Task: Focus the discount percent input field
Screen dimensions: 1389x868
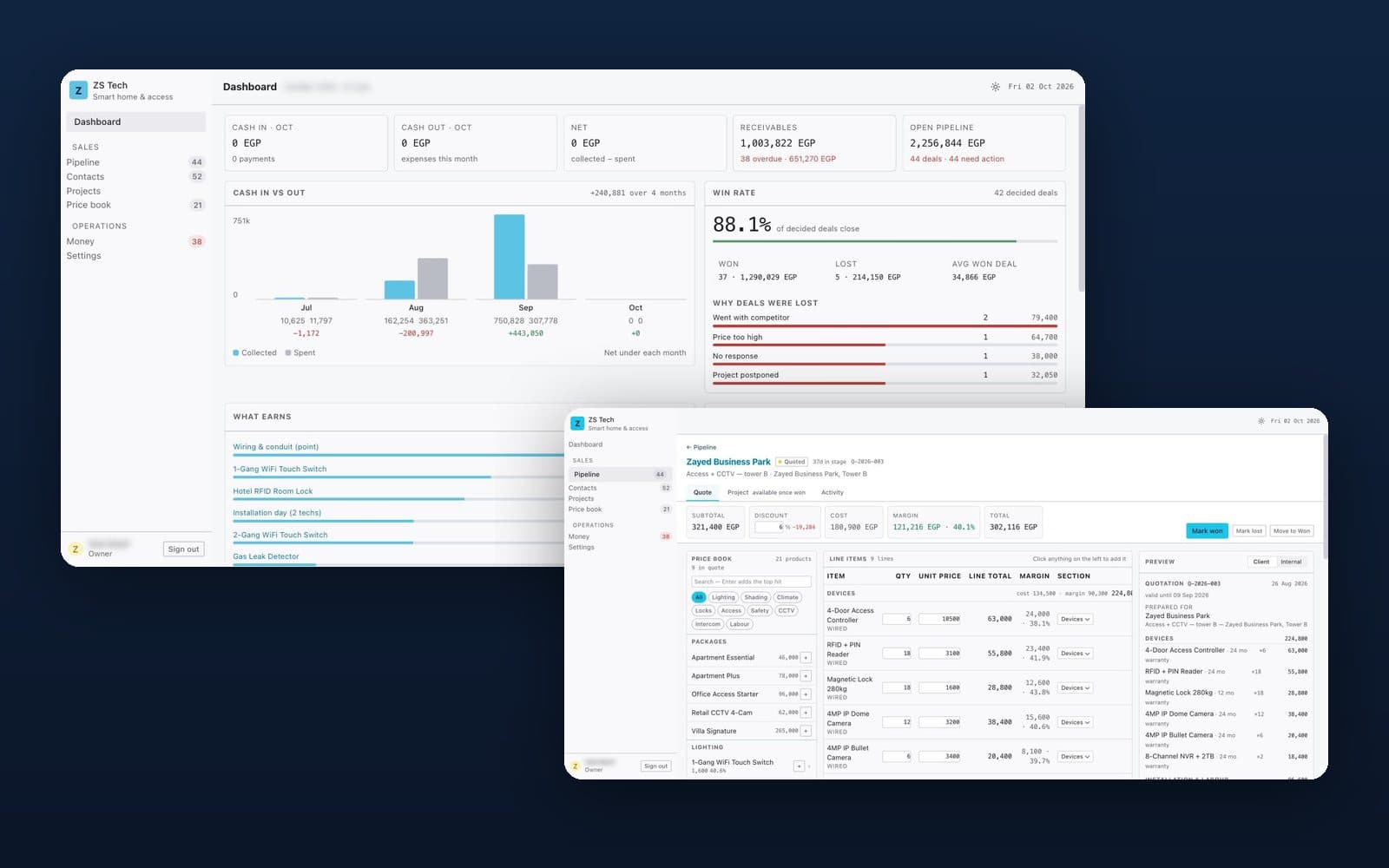Action: pos(769,527)
